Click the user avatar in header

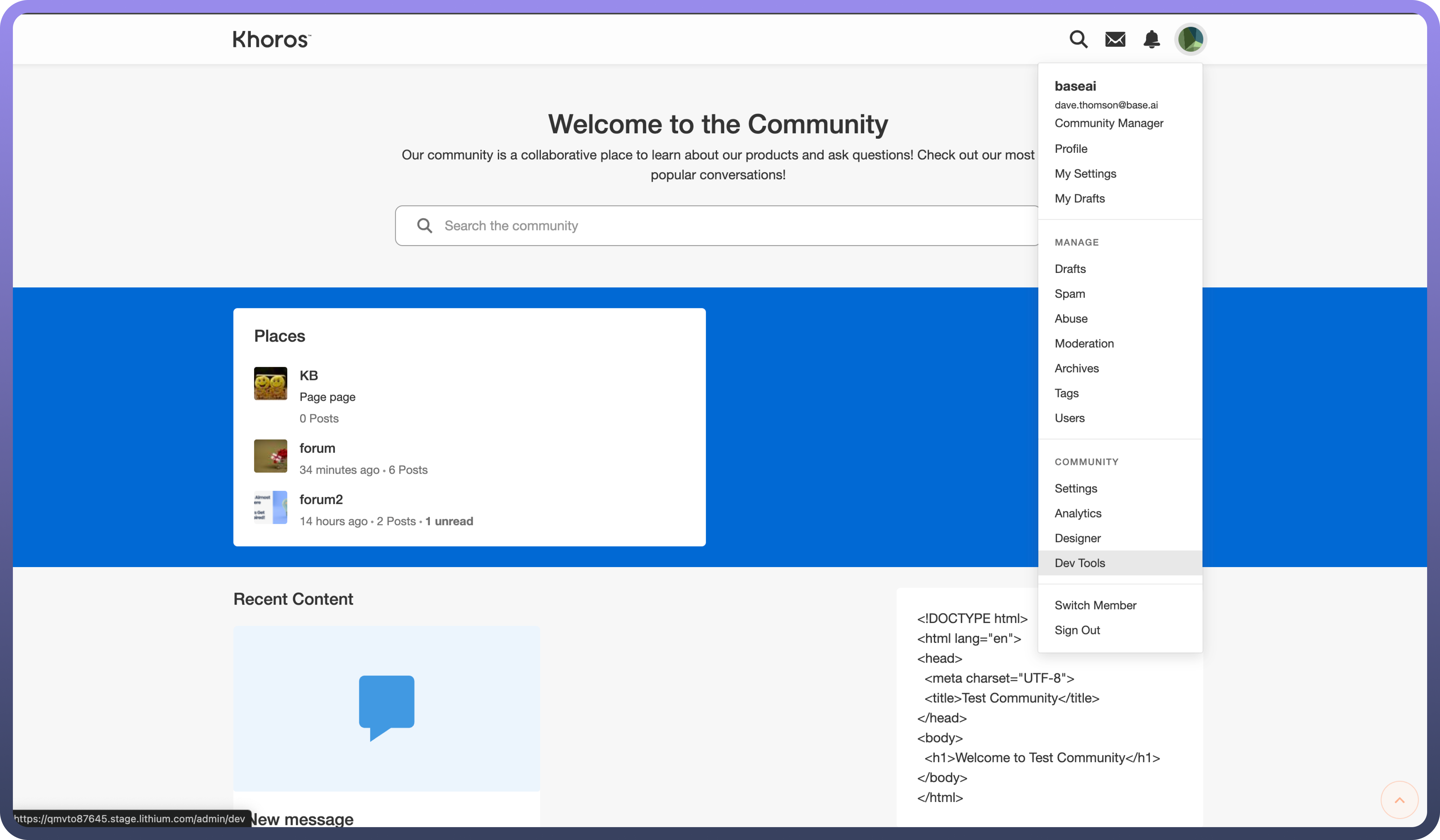click(1190, 39)
